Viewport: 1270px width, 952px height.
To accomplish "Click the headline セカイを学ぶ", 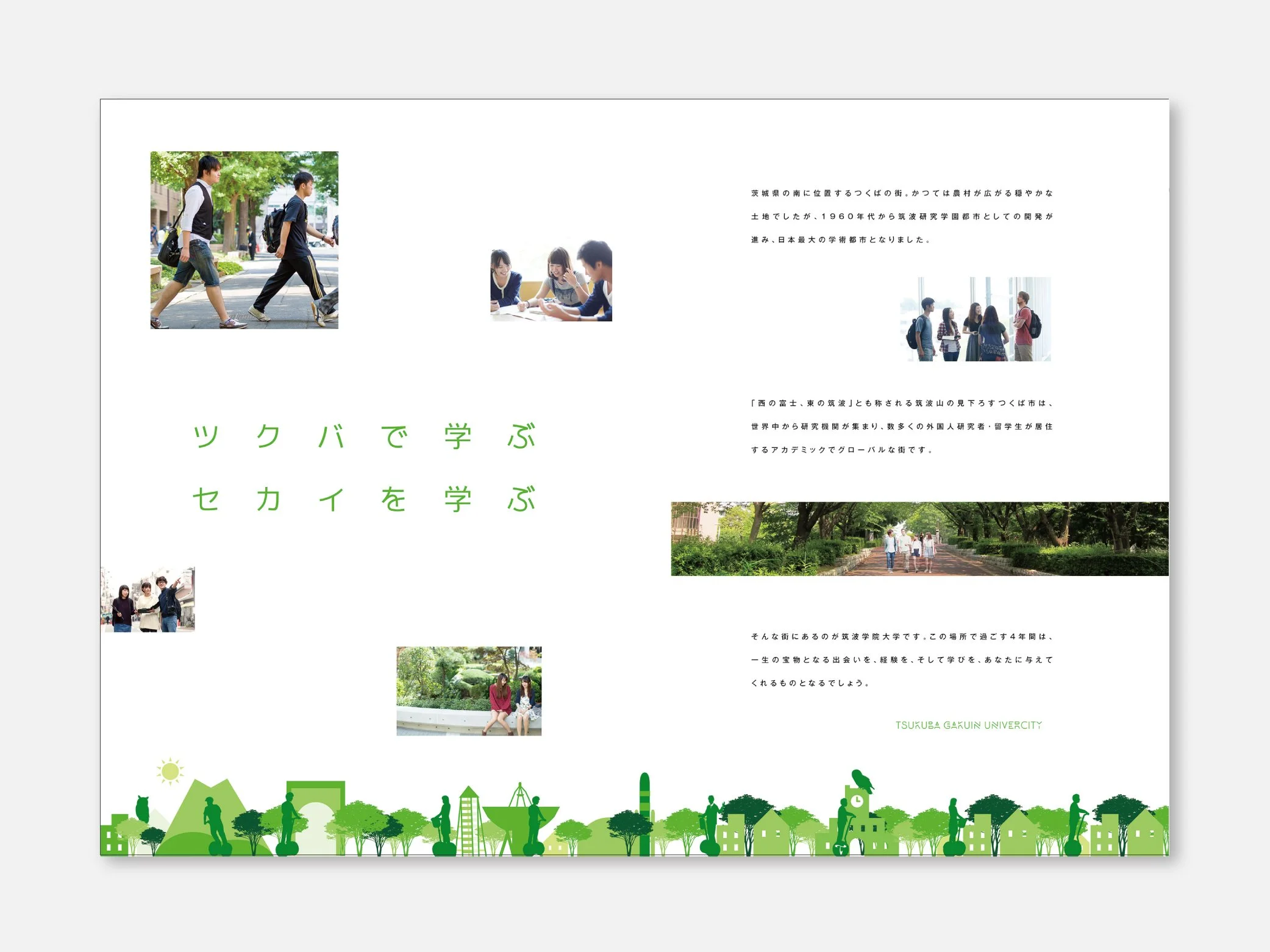I will point(364,499).
